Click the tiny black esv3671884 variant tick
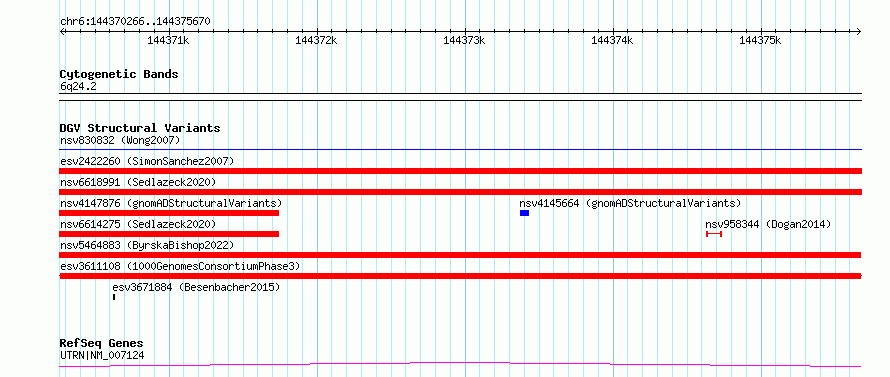 [x=114, y=297]
